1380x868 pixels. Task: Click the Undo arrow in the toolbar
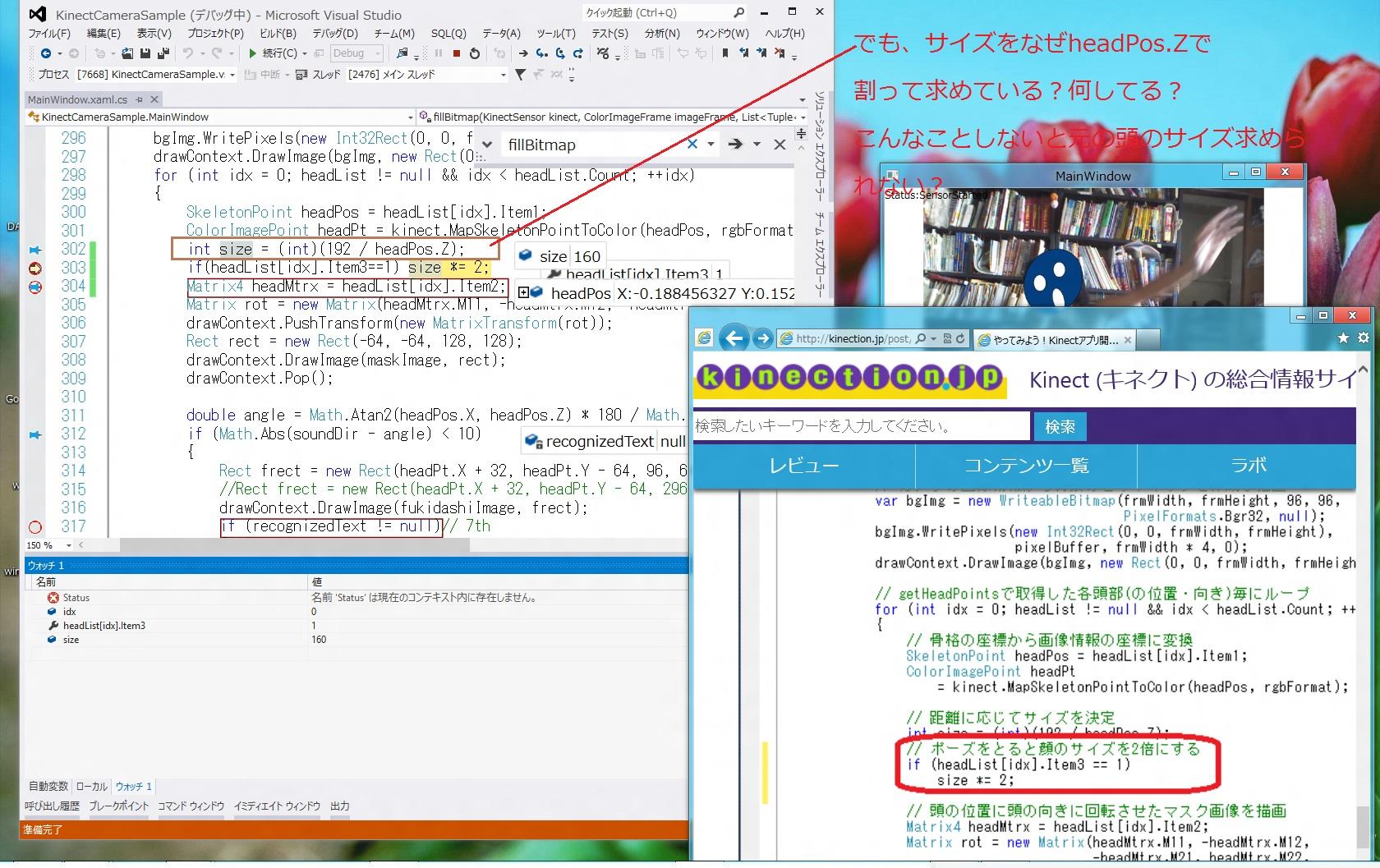pos(188,53)
